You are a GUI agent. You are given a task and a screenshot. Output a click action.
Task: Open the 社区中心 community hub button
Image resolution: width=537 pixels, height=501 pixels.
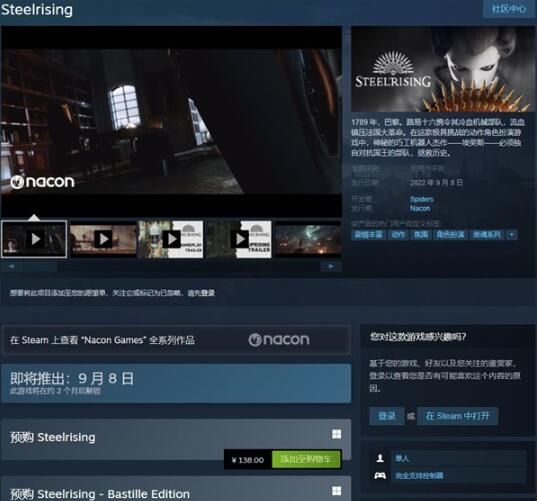[509, 9]
